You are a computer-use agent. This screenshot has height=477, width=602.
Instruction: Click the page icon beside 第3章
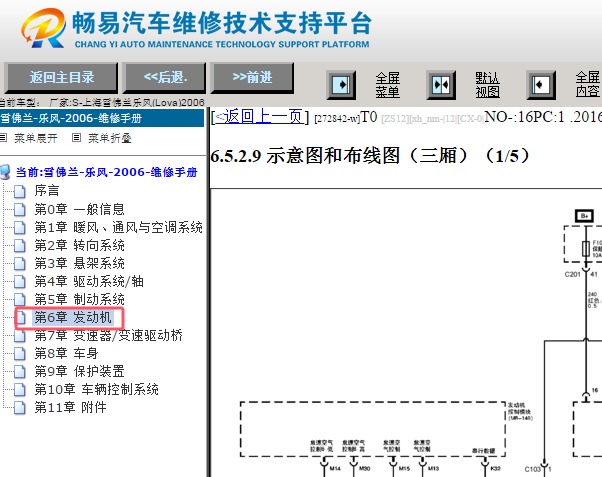20,263
